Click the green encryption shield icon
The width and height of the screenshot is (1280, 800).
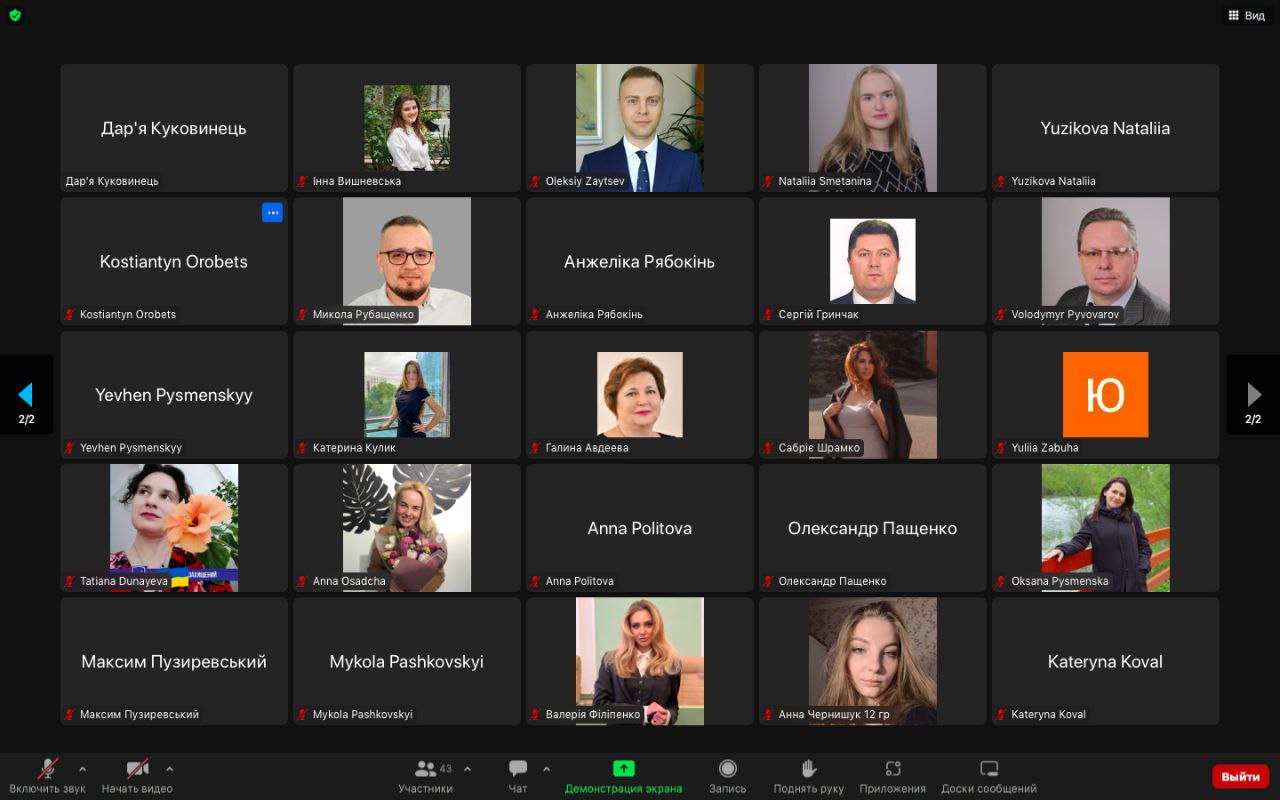tap(15, 15)
